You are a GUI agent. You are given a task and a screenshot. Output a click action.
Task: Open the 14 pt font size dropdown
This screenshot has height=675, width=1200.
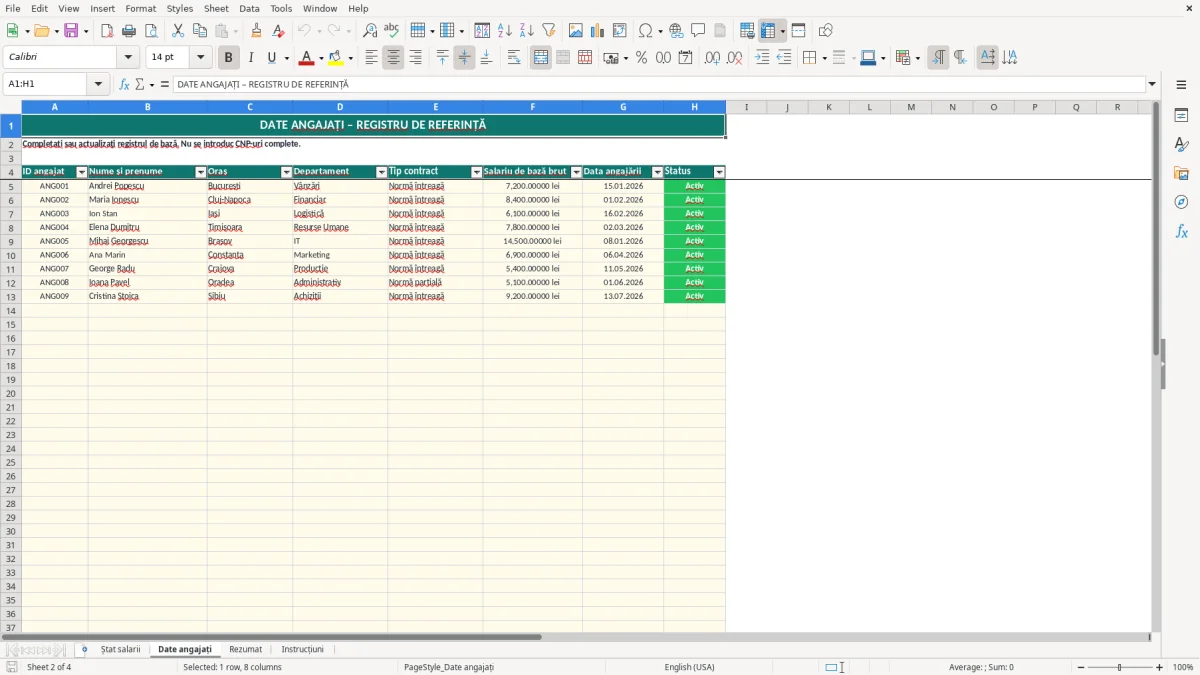(201, 58)
